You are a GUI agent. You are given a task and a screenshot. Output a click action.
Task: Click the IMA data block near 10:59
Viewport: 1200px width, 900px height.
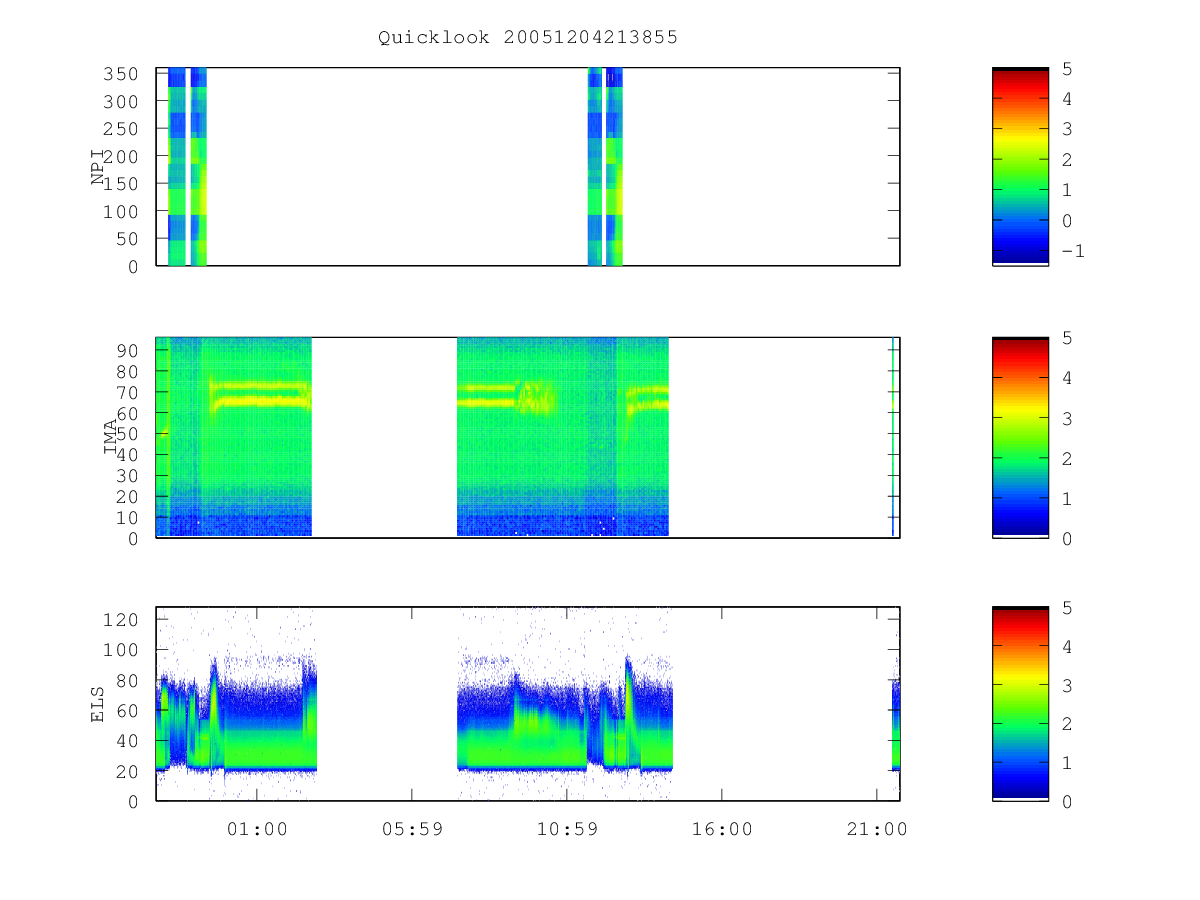click(x=562, y=437)
